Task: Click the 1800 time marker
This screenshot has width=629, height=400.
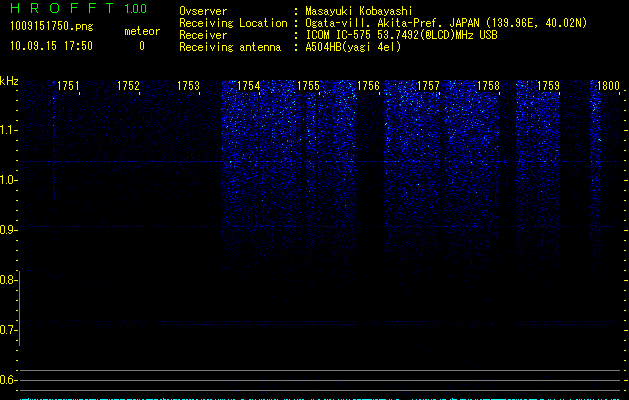Action: [x=608, y=86]
